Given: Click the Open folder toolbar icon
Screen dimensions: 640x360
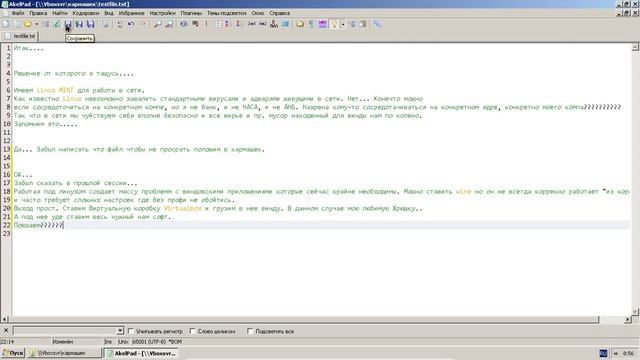Looking at the screenshot, I should [27, 24].
